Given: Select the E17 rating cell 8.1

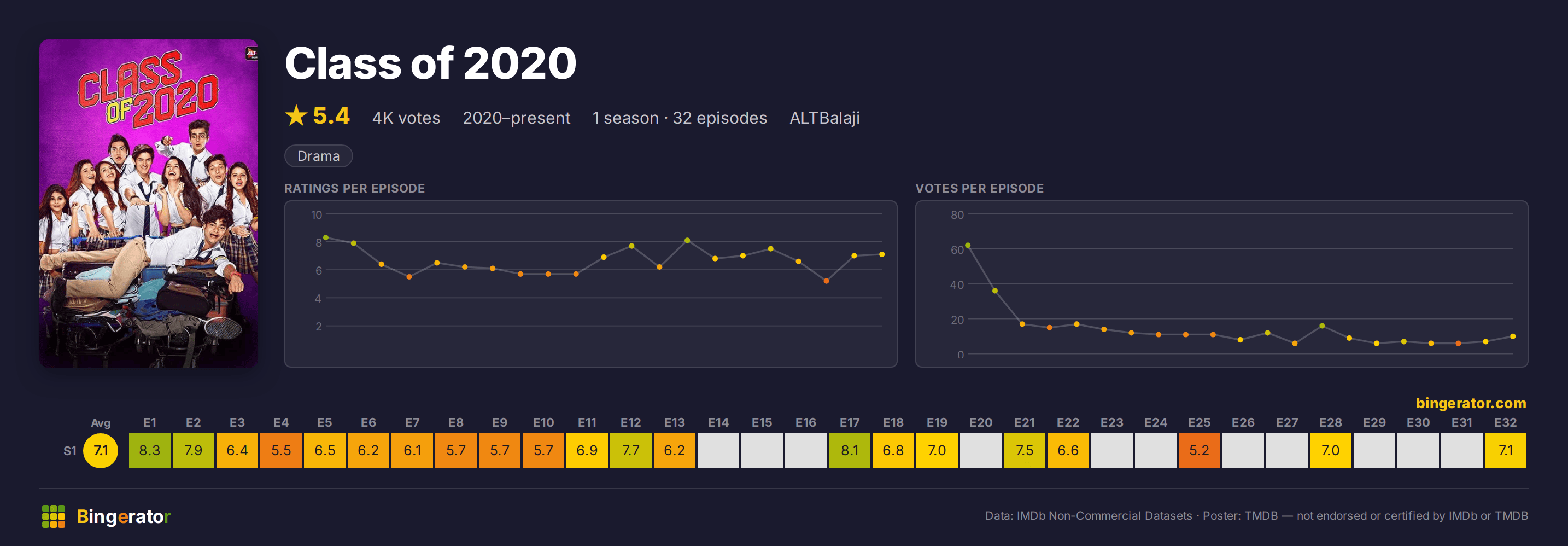Looking at the screenshot, I should click(x=849, y=450).
